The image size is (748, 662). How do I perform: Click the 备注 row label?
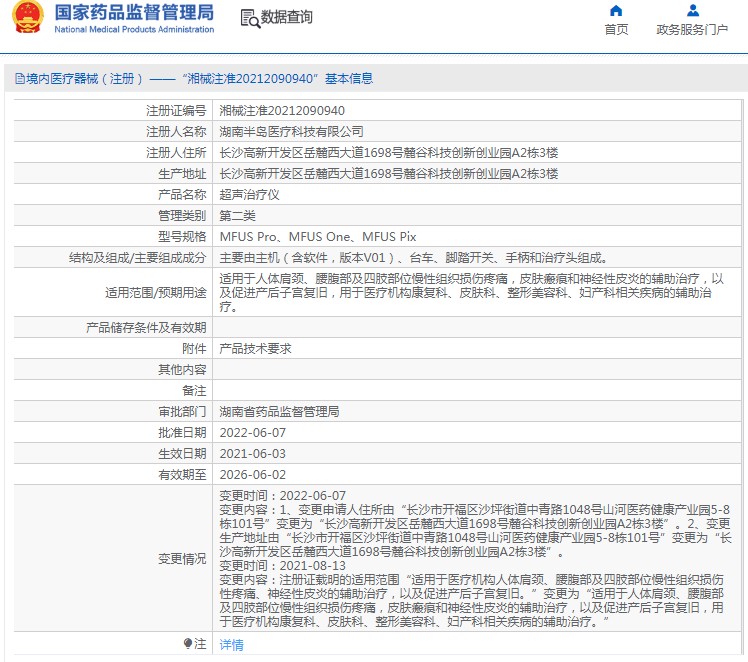[x=194, y=391]
